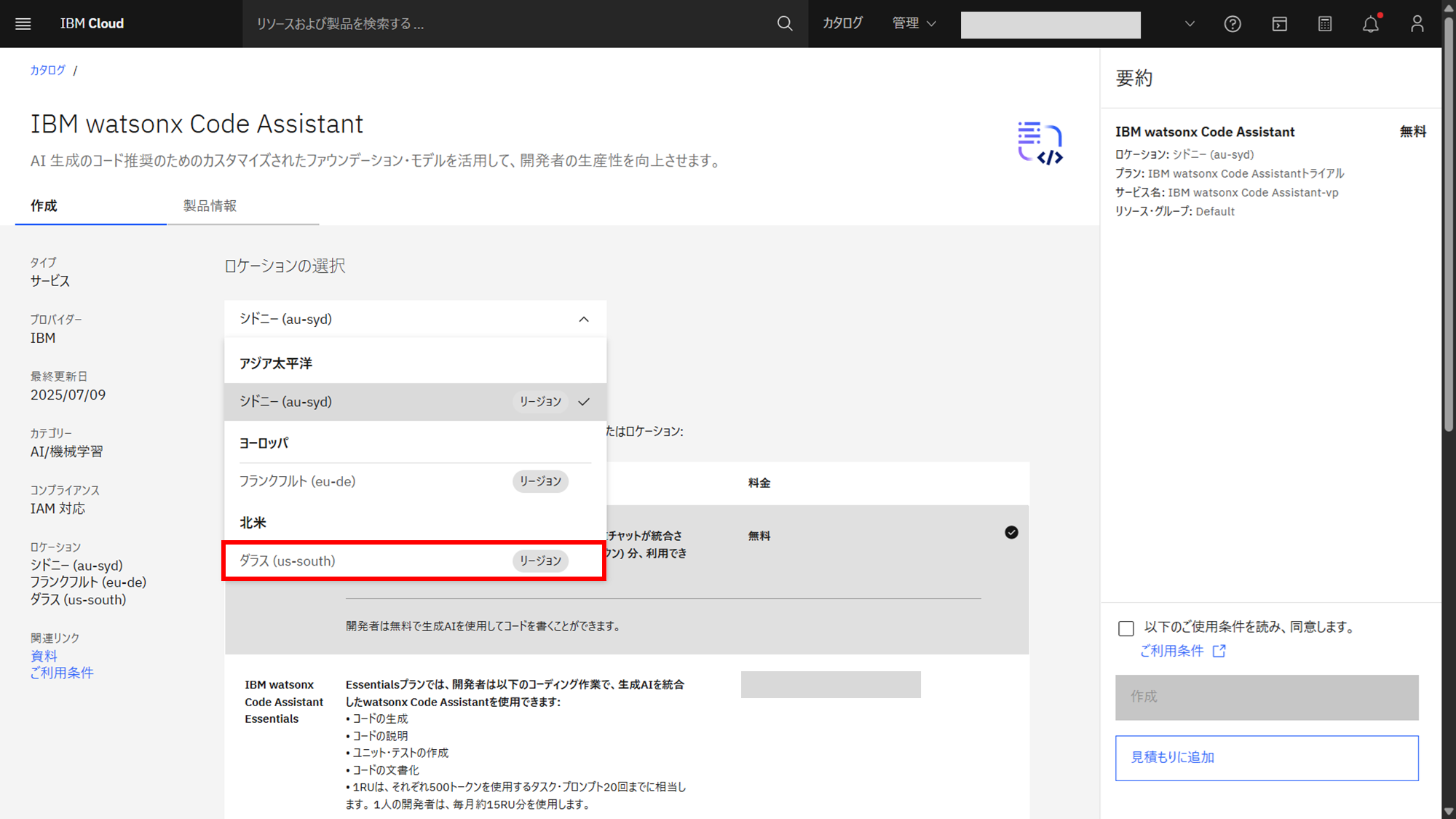Open カタログ in the top bar
This screenshot has height=819, width=1456.
click(842, 23)
